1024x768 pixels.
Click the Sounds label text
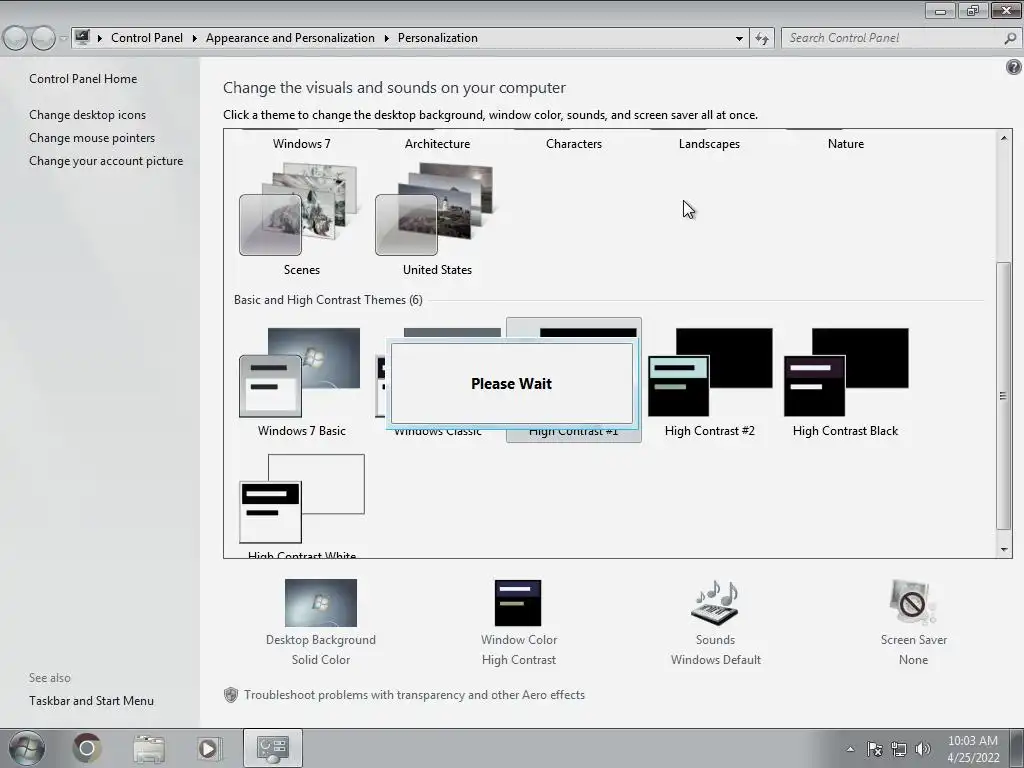coord(715,640)
